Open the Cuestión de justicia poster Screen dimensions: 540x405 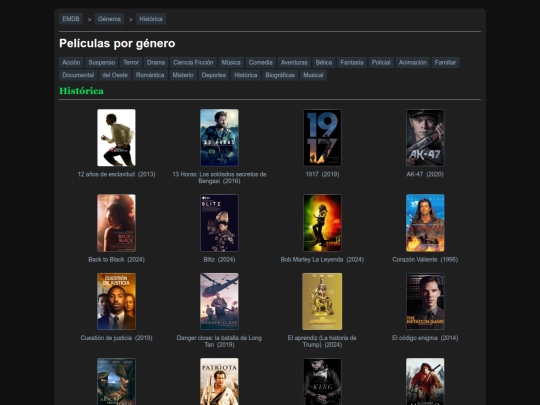[x=116, y=301]
